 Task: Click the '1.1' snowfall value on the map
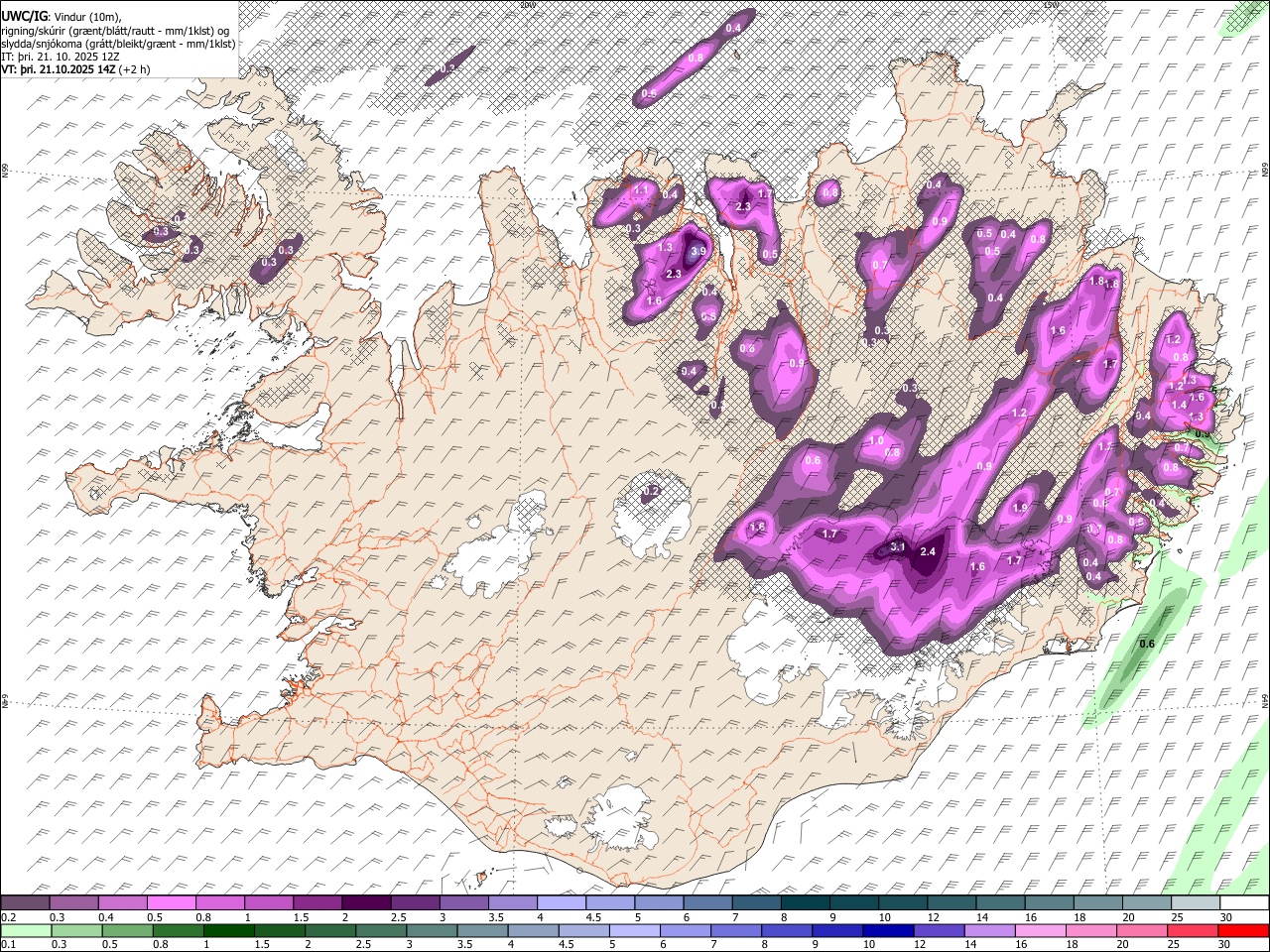point(640,189)
